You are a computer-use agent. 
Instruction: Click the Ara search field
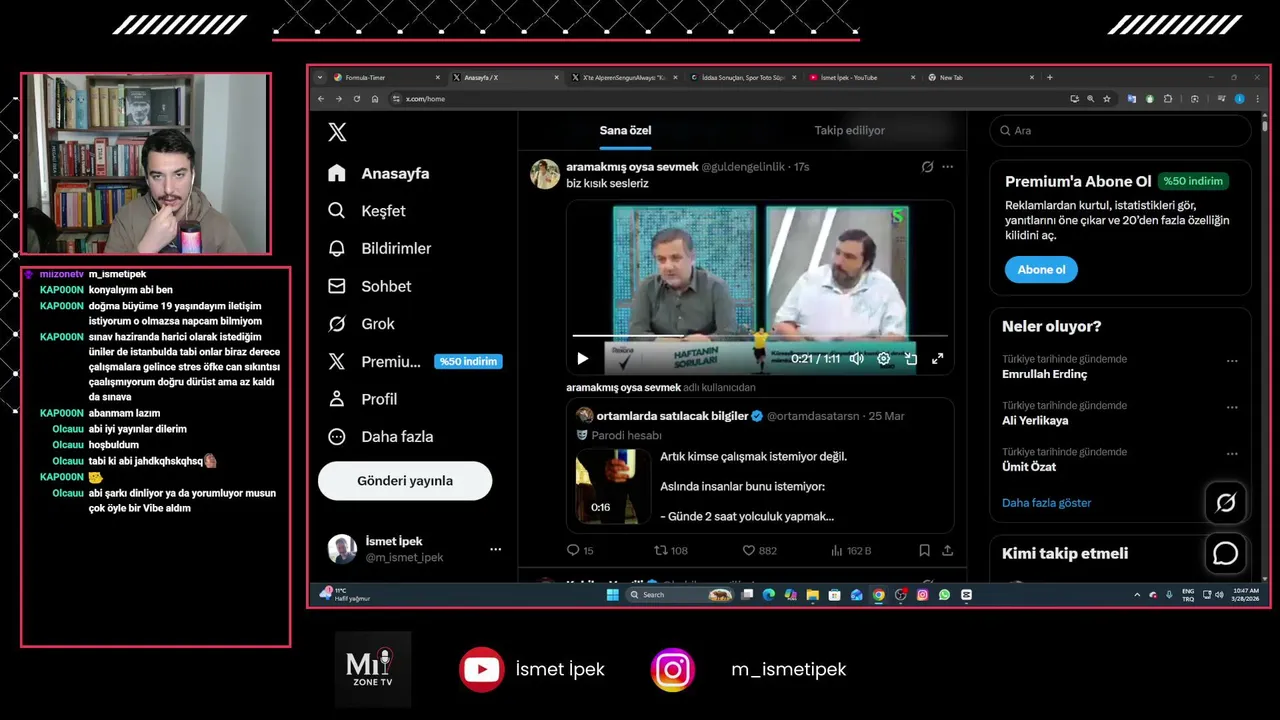(1120, 130)
